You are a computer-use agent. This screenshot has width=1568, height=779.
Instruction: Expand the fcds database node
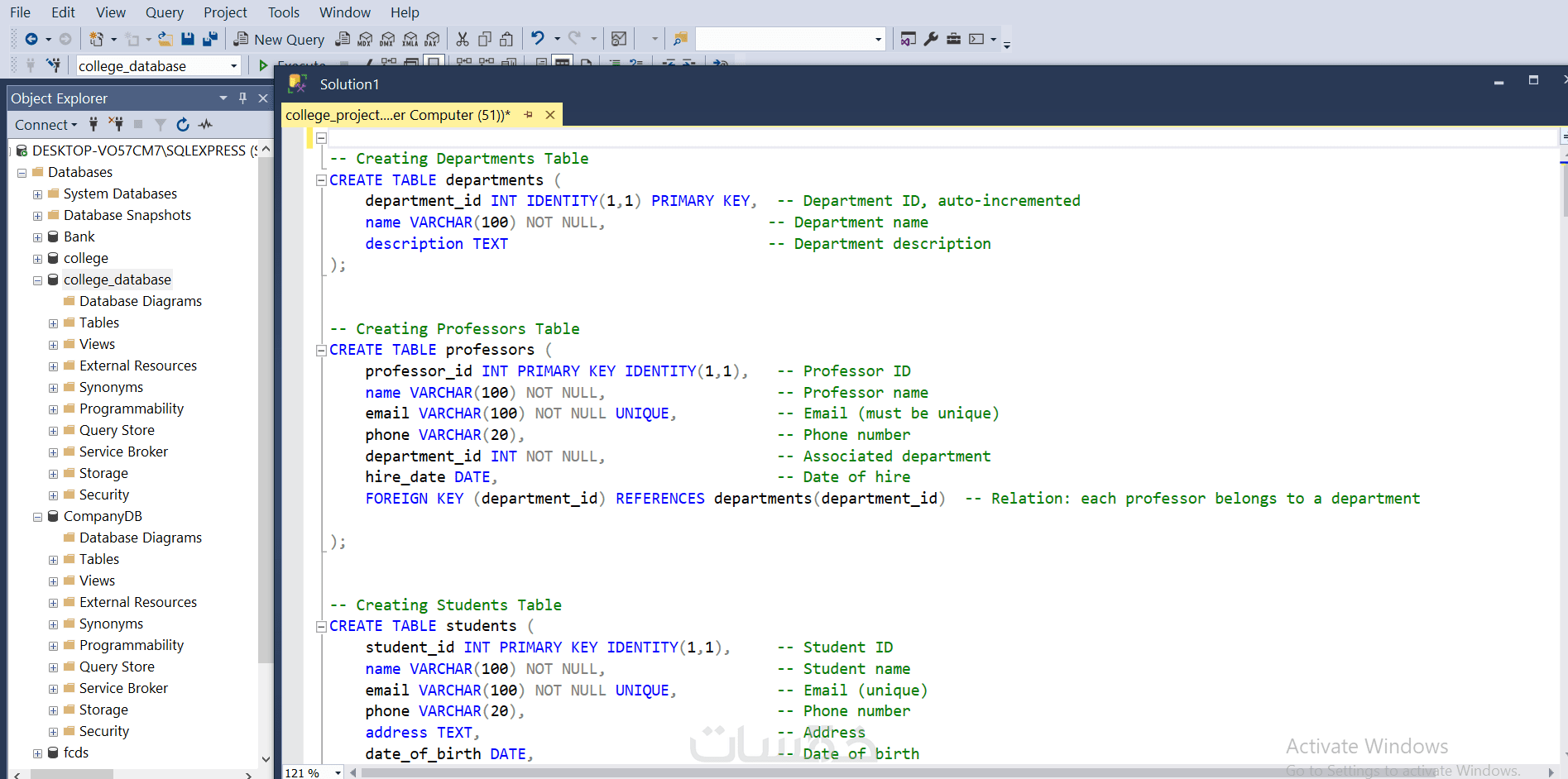[x=37, y=753]
